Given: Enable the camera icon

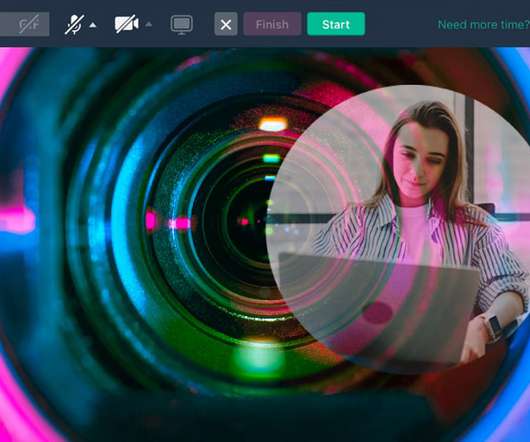Looking at the screenshot, I should [126, 24].
